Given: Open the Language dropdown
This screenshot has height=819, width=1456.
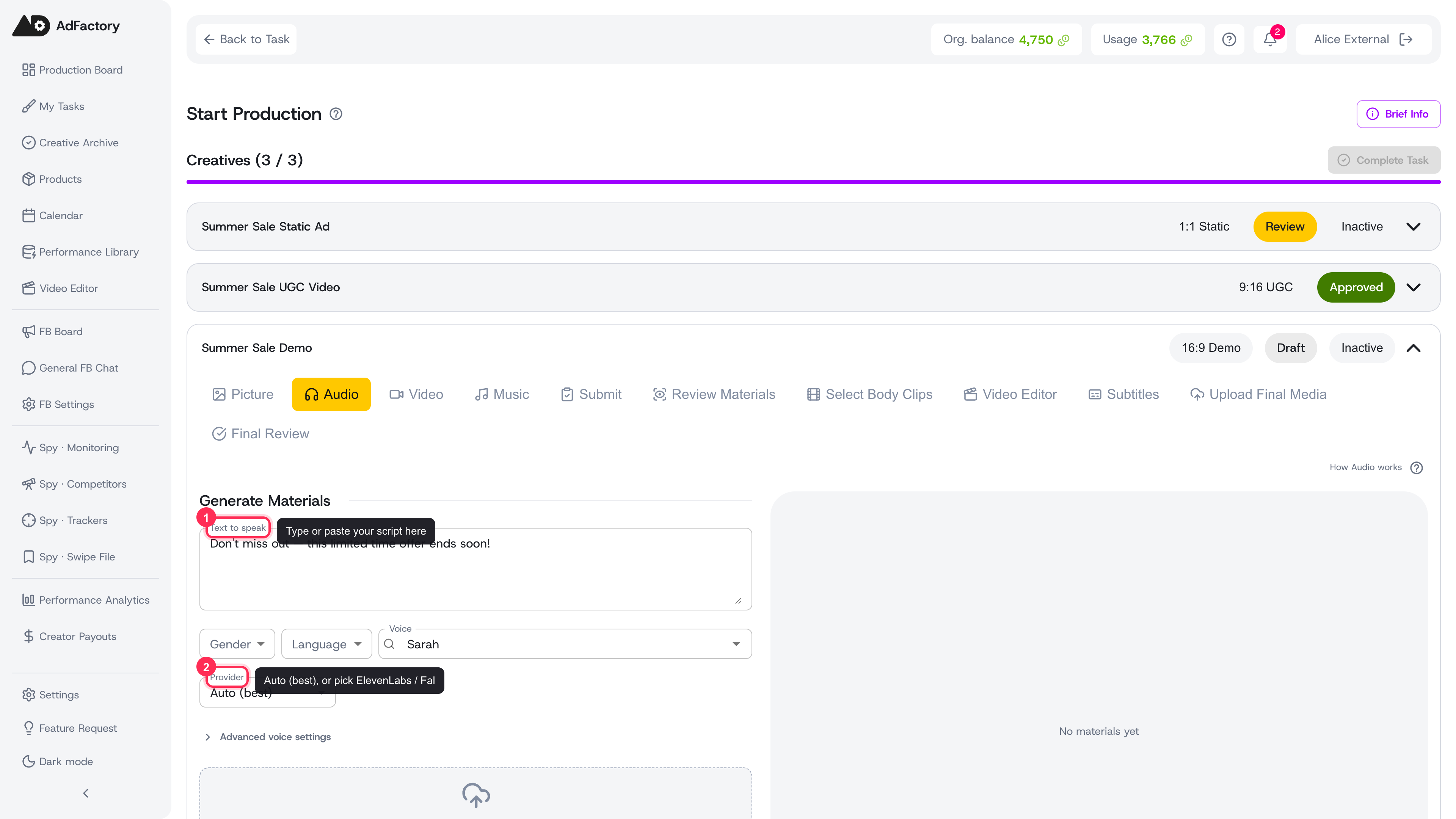Looking at the screenshot, I should click(x=326, y=644).
